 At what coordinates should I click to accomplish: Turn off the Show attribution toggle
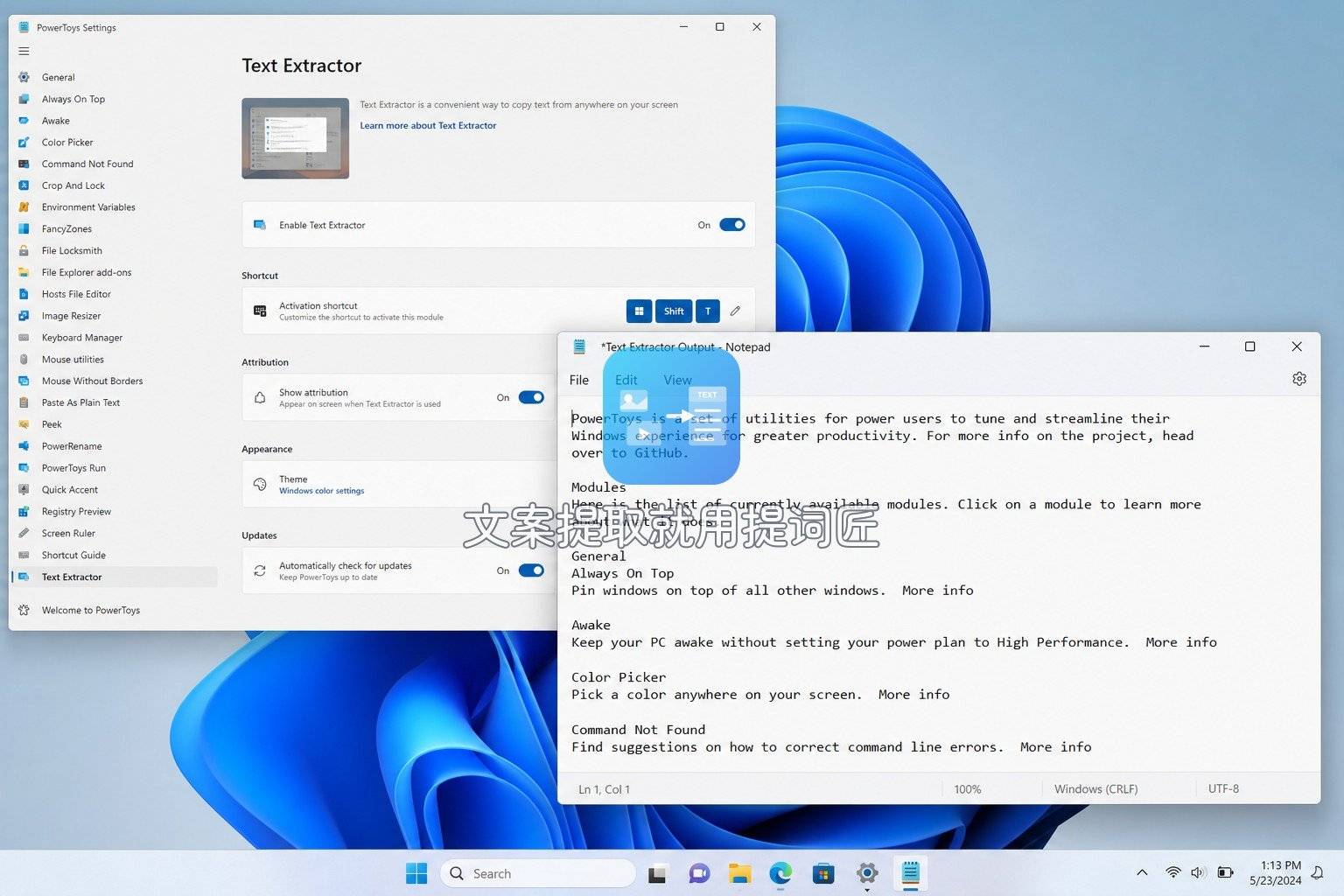[x=531, y=397]
